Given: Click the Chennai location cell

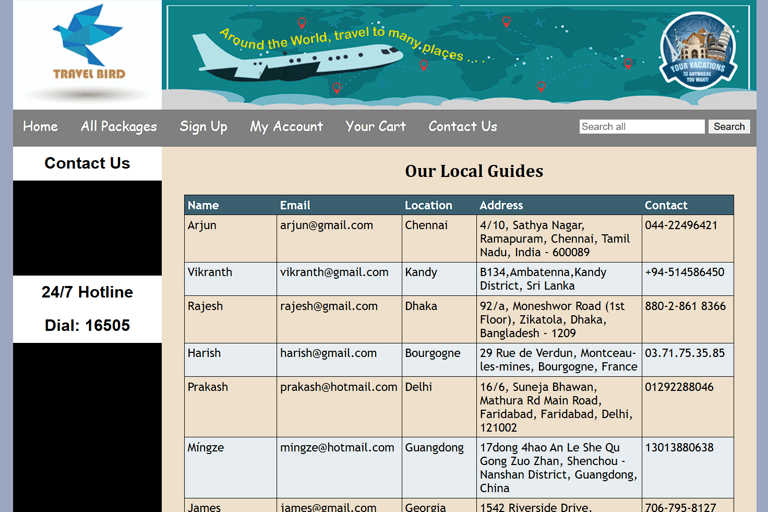Looking at the screenshot, I should point(439,239).
